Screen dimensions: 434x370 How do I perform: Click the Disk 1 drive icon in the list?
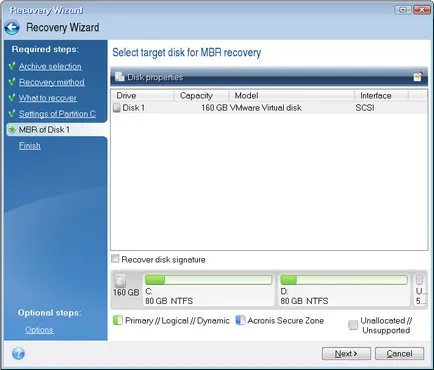tap(117, 108)
